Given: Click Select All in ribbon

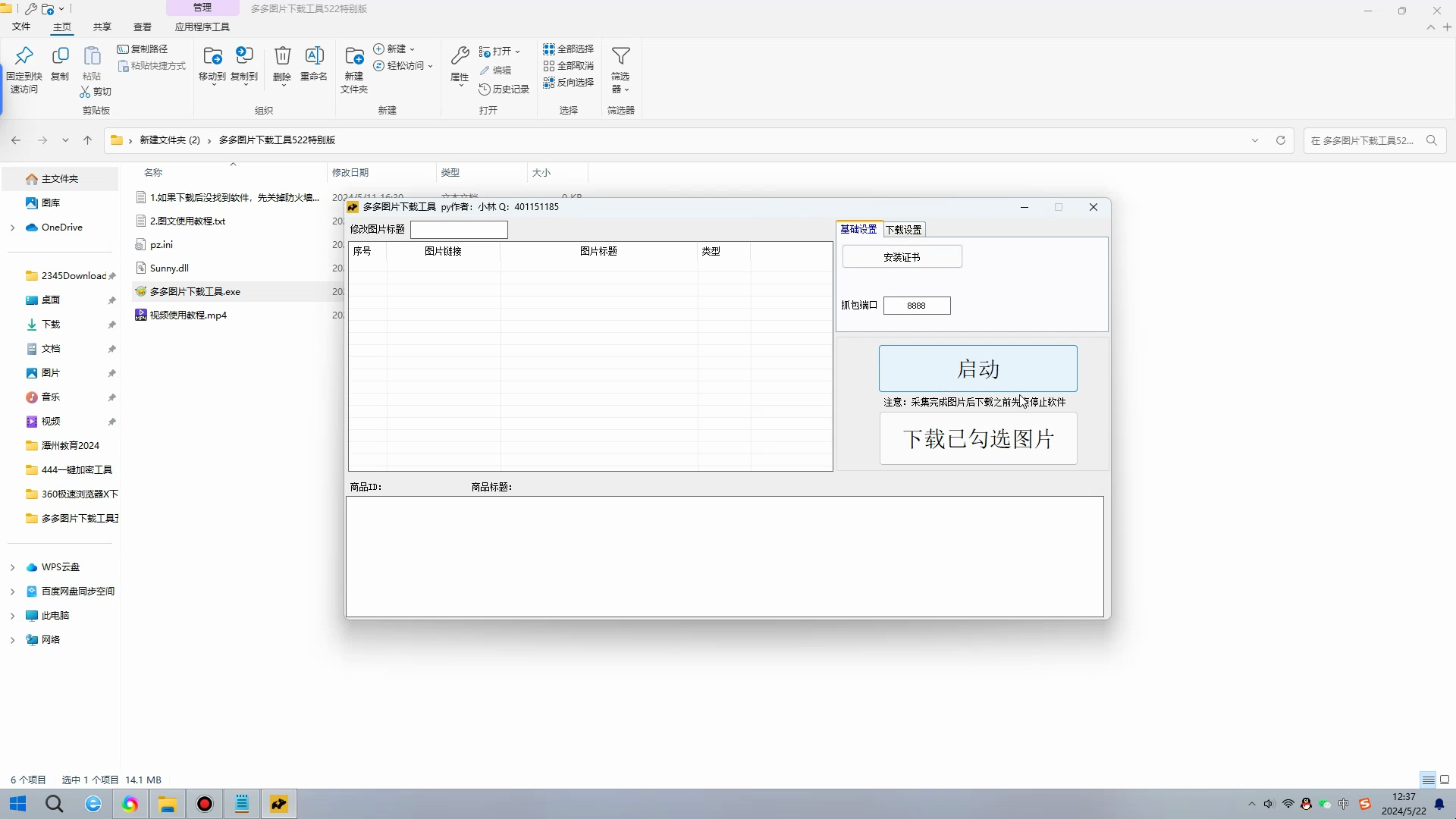Looking at the screenshot, I should tap(569, 49).
